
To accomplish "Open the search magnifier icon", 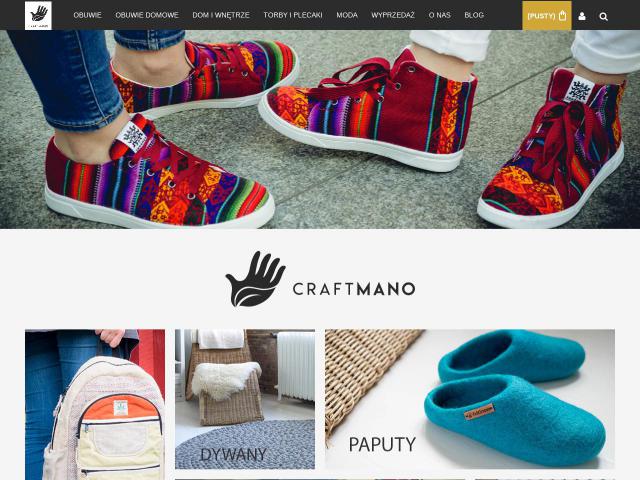I will pyautogui.click(x=603, y=16).
